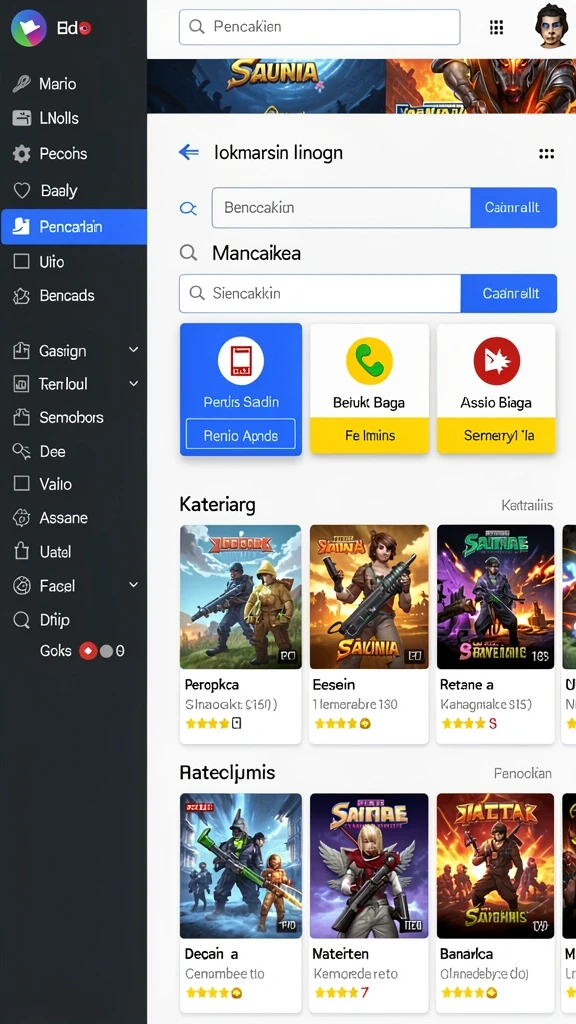Click the colorful app logo in sidebar
Screen dimensions: 576x1024
[x=28, y=28]
